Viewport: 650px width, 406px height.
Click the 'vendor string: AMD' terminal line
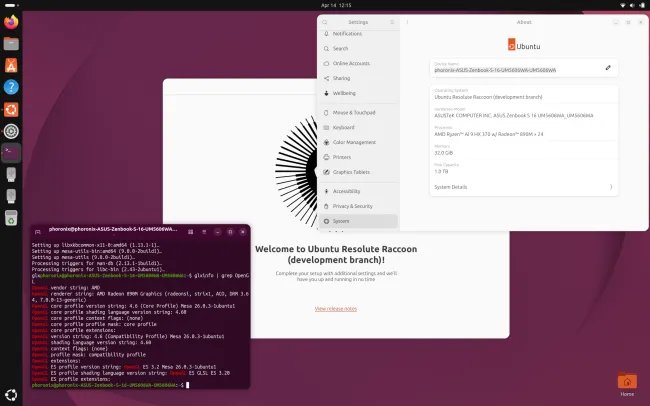click(66, 288)
